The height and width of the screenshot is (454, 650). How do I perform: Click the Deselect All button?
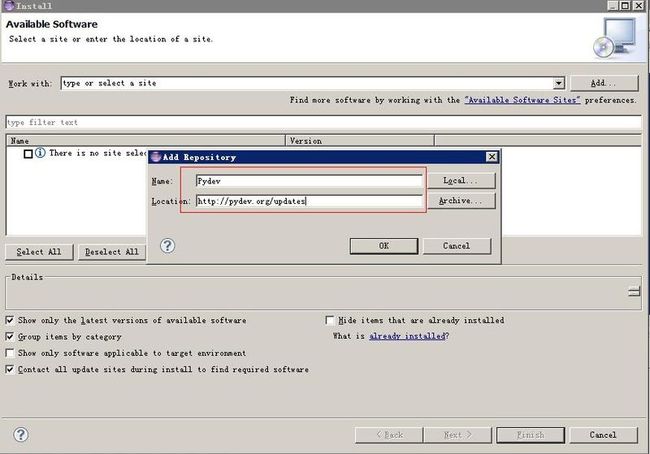[112, 252]
